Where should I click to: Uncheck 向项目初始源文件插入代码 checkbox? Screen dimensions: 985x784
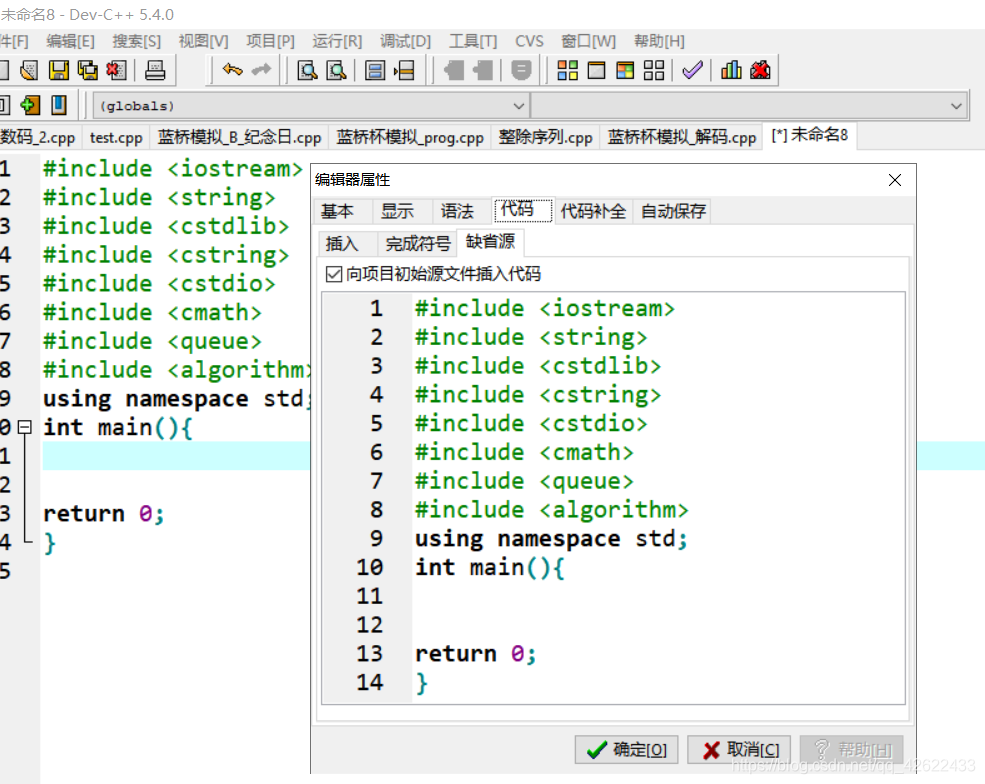[x=334, y=274]
